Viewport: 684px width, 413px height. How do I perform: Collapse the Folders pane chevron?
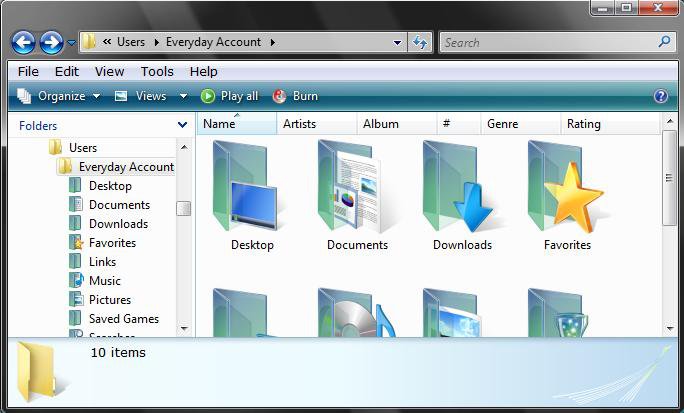(x=183, y=125)
